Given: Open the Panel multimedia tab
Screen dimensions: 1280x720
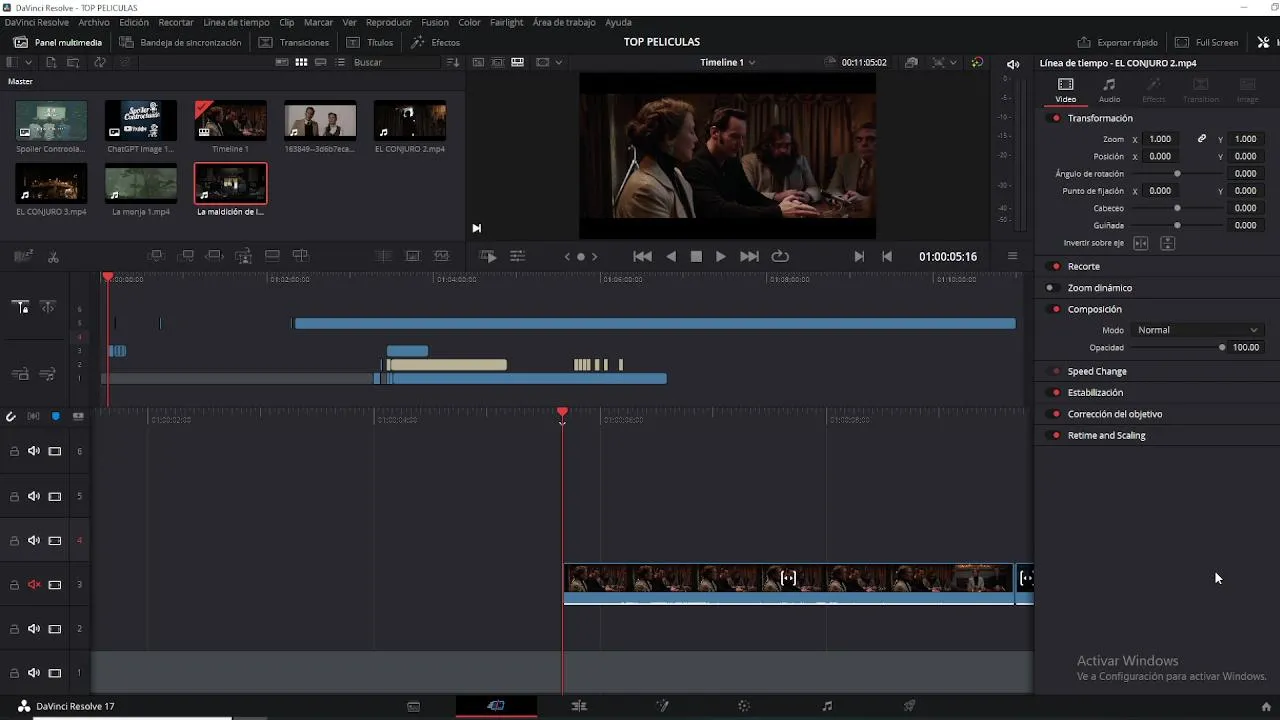Looking at the screenshot, I should [58, 43].
